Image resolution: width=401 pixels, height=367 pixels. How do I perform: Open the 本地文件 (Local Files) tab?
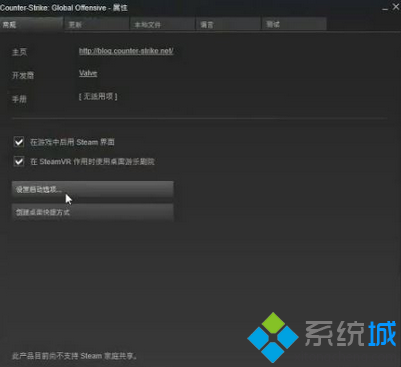pyautogui.click(x=162, y=25)
